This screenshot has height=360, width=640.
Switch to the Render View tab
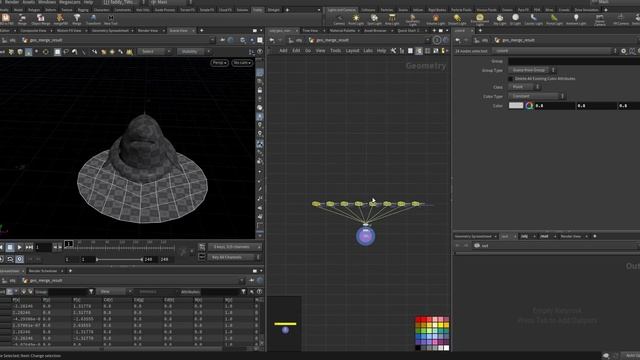(148, 31)
